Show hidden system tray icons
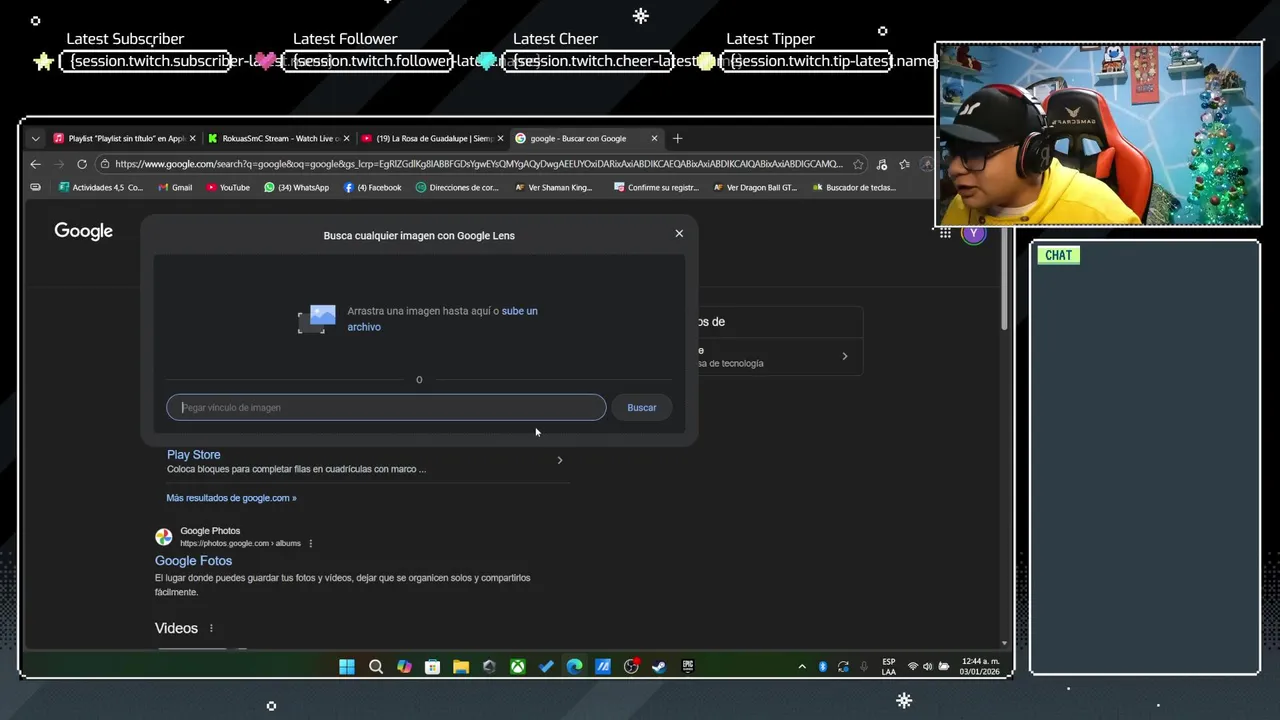1280x720 pixels. pos(802,667)
